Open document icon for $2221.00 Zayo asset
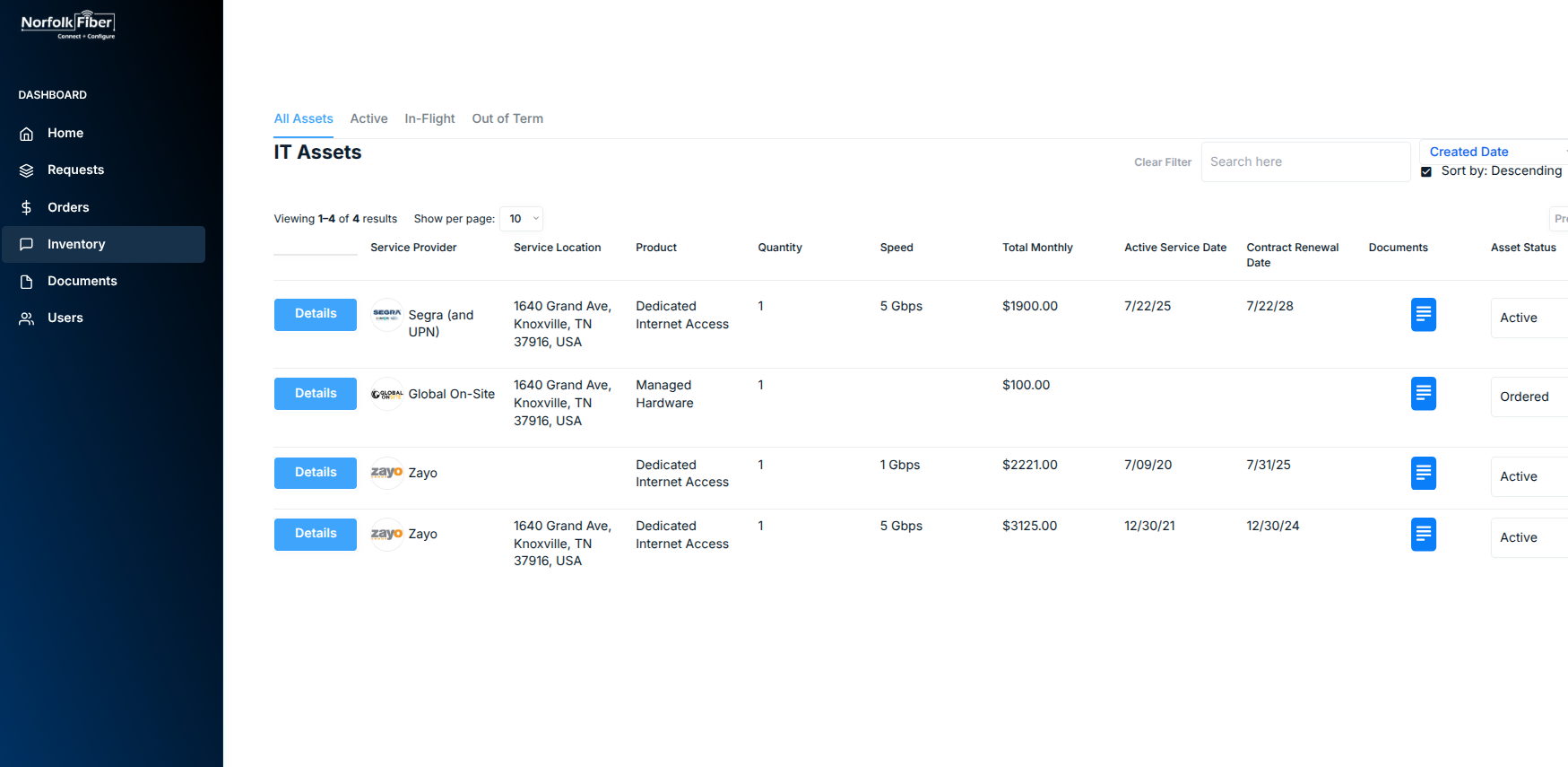Screen dimensions: 1568x767 coord(1423,473)
